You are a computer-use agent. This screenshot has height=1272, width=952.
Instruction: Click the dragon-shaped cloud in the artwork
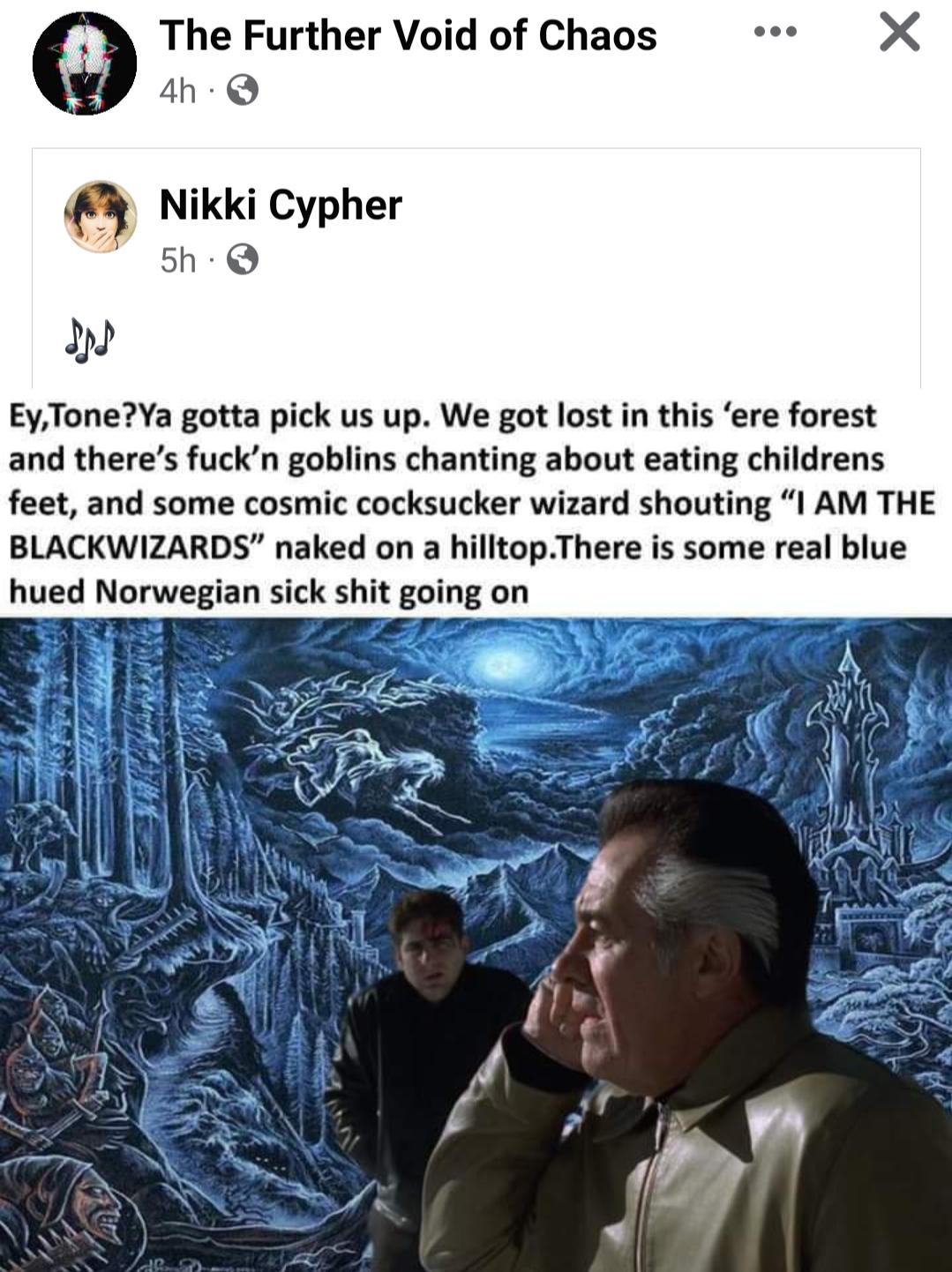(353, 732)
